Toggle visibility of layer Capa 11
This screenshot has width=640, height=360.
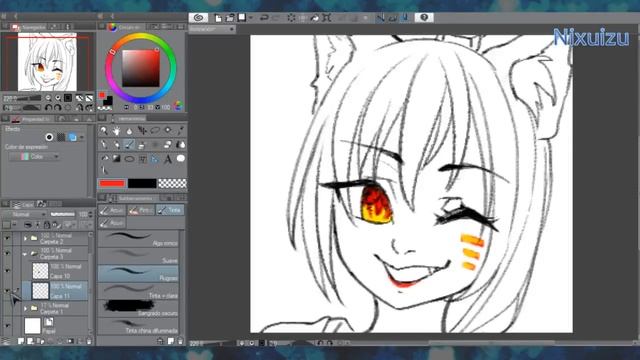(x=7, y=290)
